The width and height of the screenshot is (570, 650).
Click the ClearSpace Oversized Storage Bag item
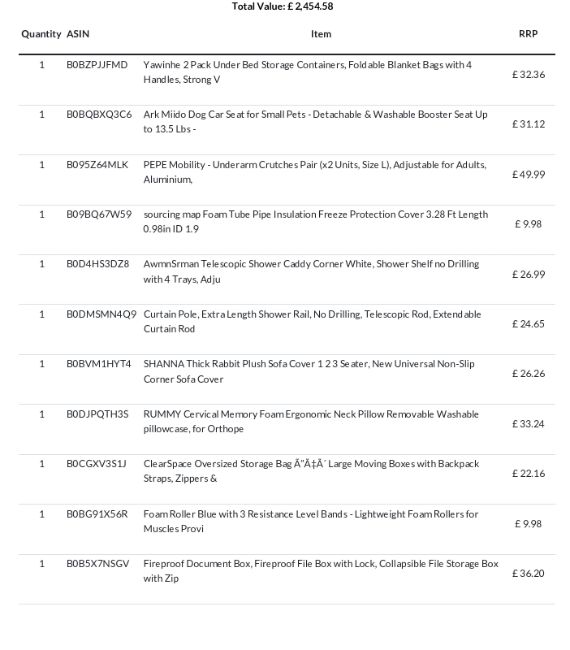311,471
